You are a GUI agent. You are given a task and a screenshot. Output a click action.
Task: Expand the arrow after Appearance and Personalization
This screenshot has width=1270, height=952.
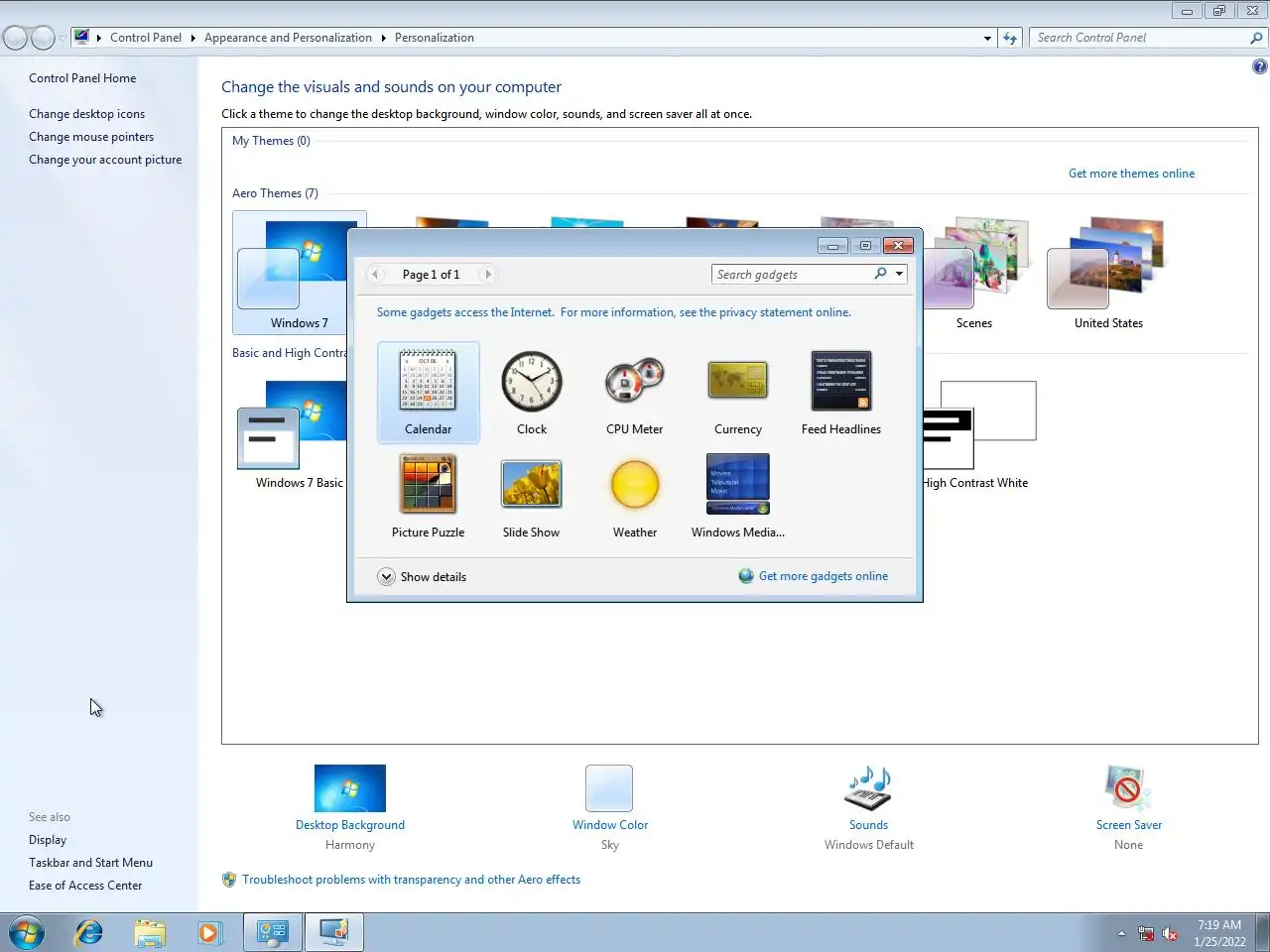[x=383, y=38]
